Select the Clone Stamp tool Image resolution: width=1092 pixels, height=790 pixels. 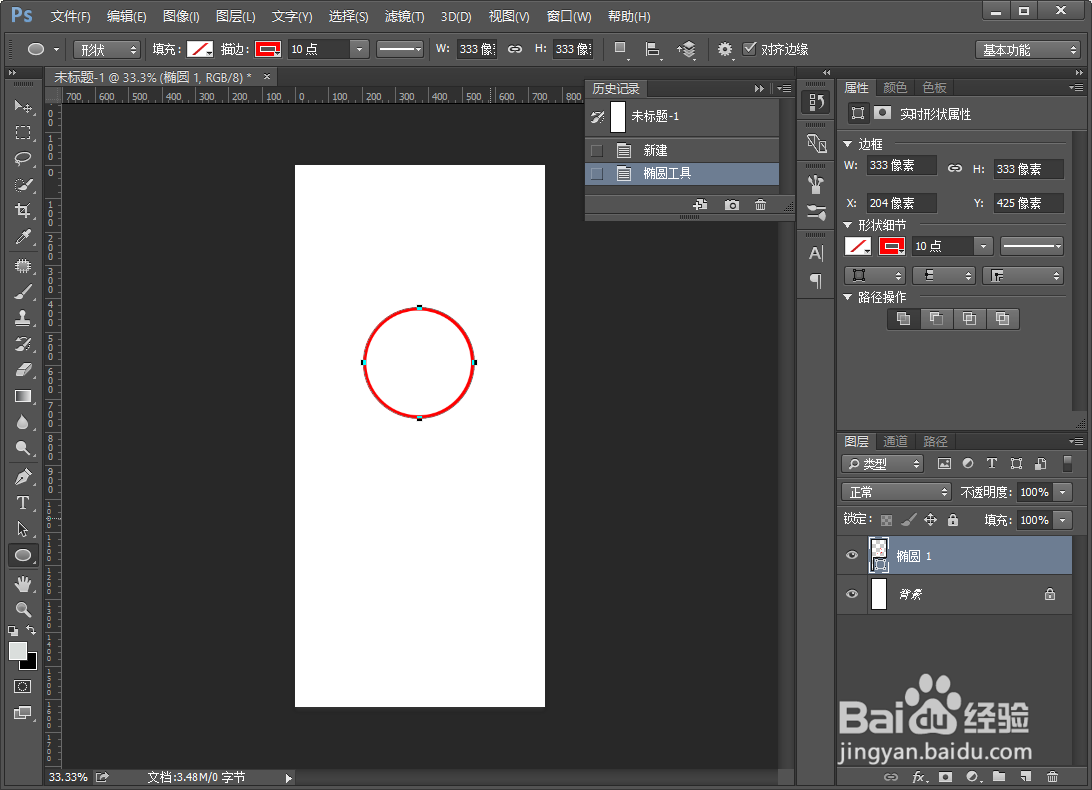(23, 318)
